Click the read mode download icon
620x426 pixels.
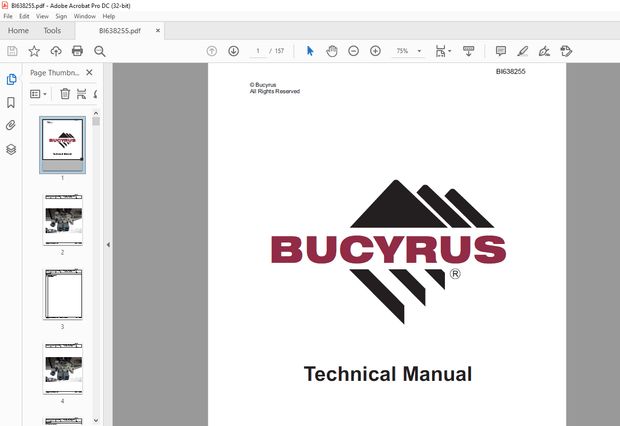tap(469, 51)
